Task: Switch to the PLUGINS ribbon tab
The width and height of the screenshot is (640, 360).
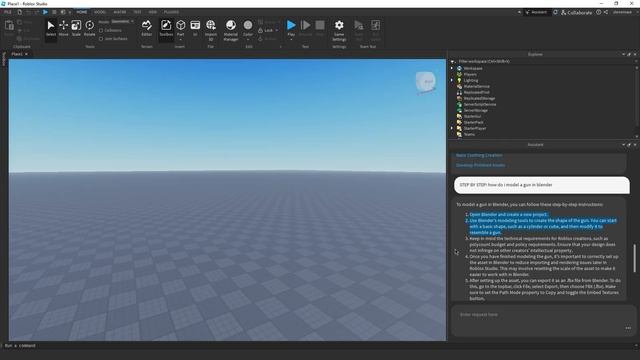Action: (171, 12)
